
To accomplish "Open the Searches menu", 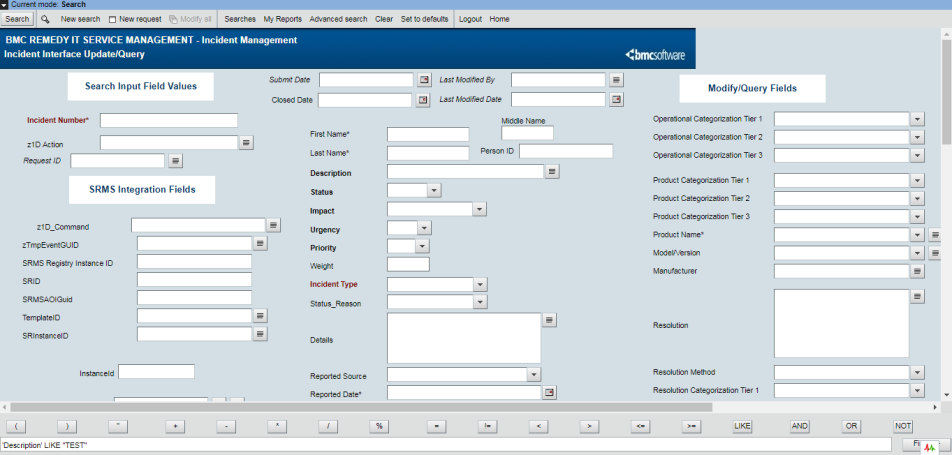I will [x=240, y=19].
